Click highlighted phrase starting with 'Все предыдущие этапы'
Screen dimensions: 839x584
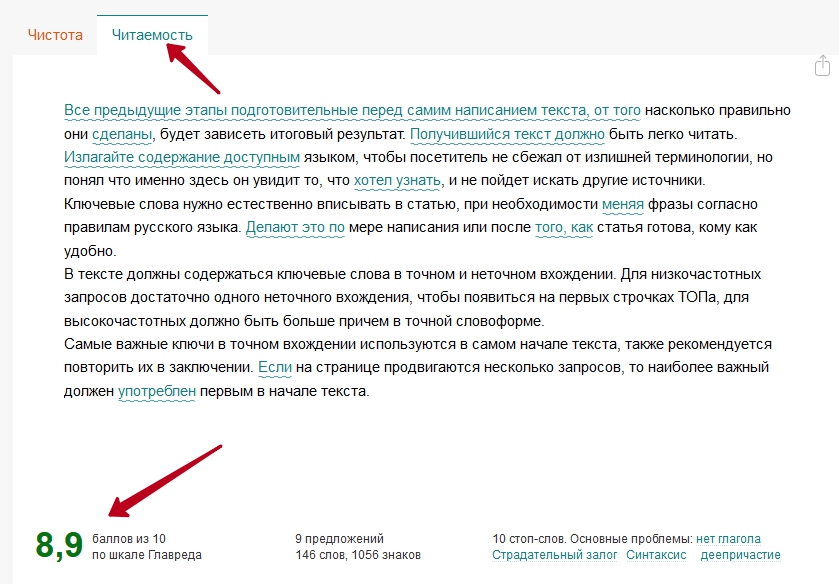pyautogui.click(x=352, y=110)
